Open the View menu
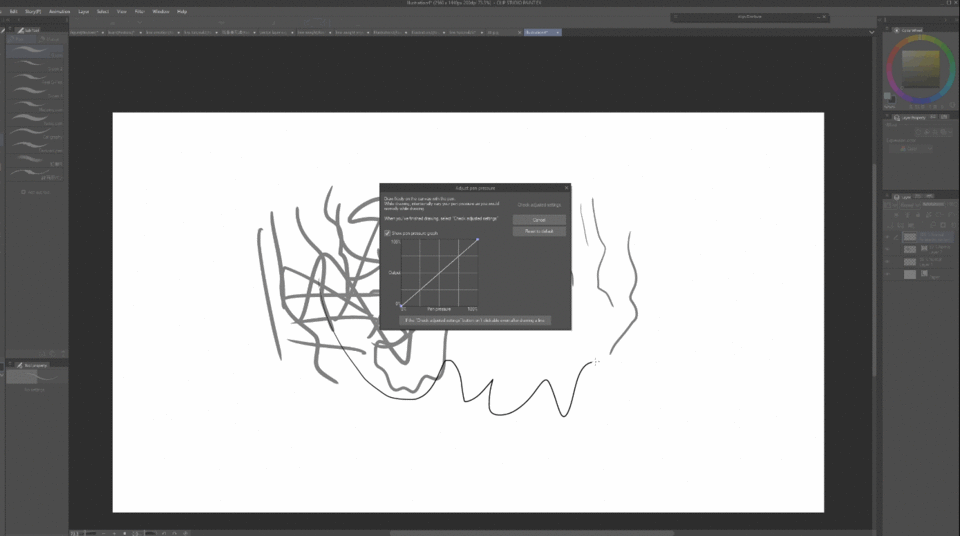This screenshot has width=960, height=536. coord(122,12)
